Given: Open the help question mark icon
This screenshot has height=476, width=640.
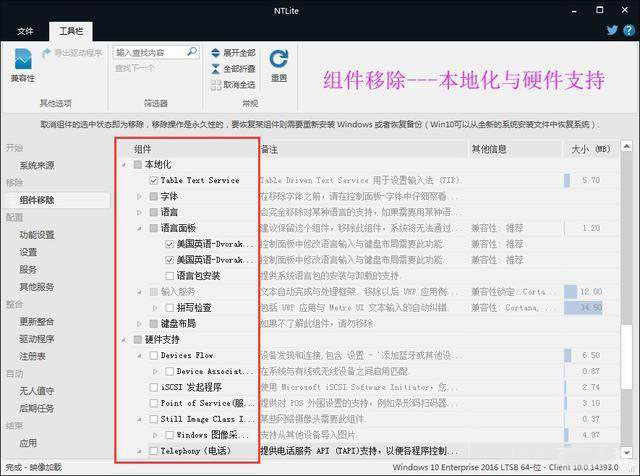Looking at the screenshot, I should pyautogui.click(x=629, y=30).
